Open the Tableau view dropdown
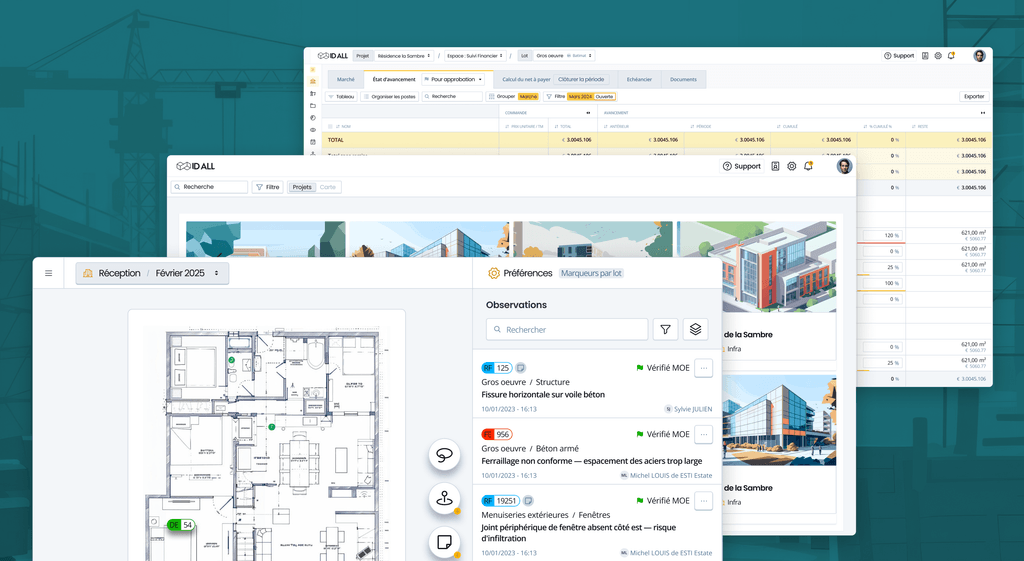1024x561 pixels. [x=341, y=97]
